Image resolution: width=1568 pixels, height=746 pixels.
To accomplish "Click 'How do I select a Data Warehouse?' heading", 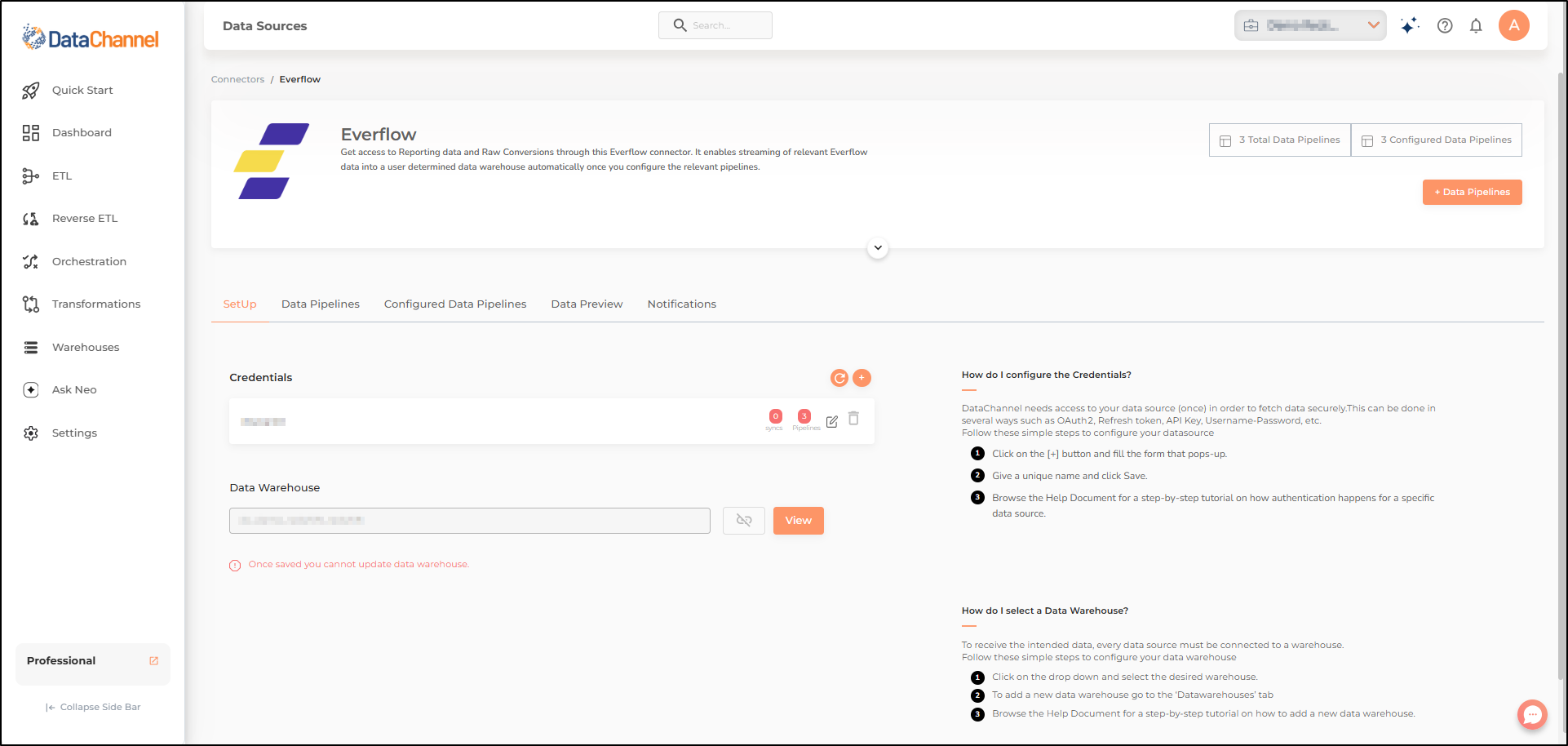I will 1045,611.
